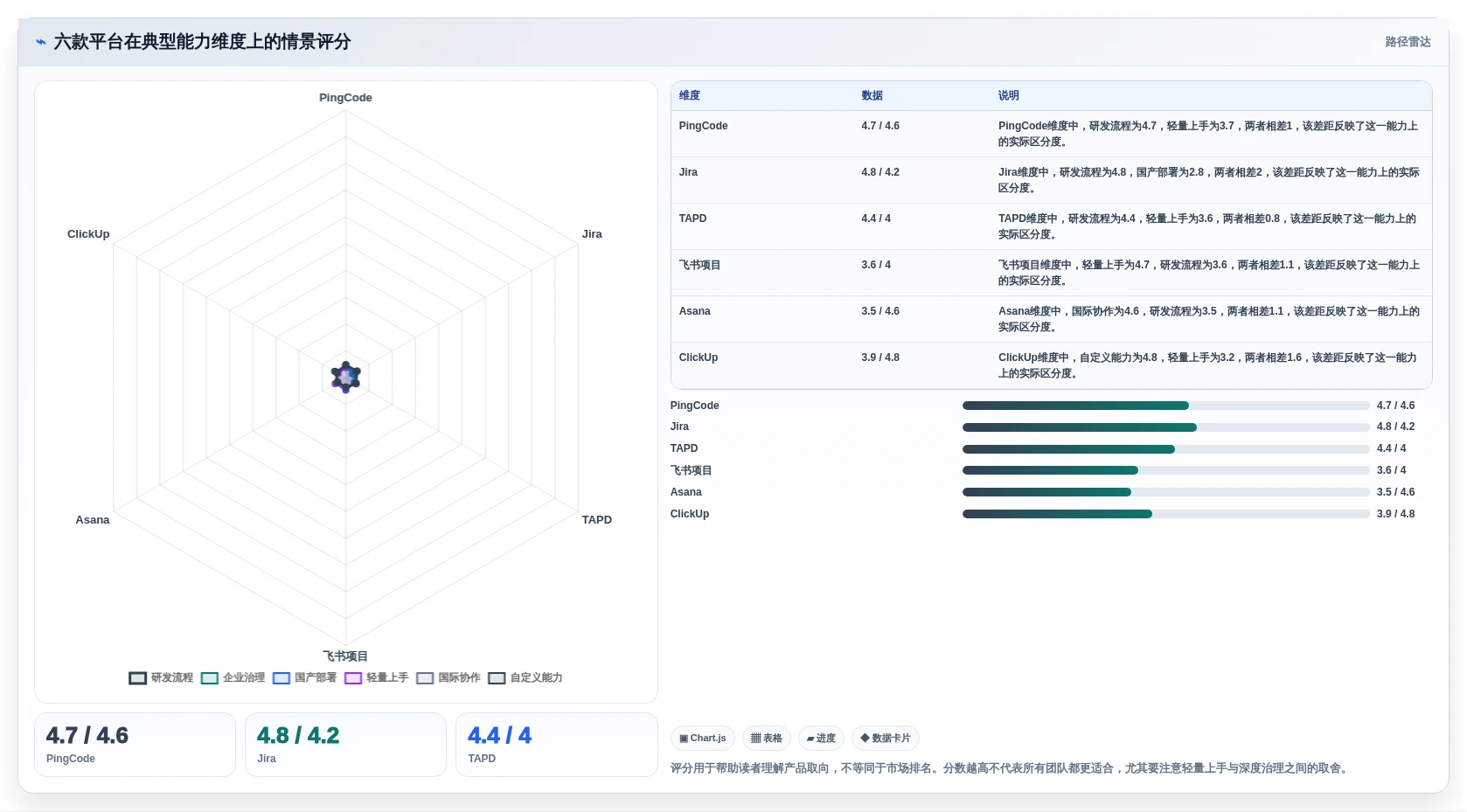Toggle the 自定义能力 legend series
Image resolution: width=1467 pixels, height=812 pixels.
pyautogui.click(x=525, y=677)
